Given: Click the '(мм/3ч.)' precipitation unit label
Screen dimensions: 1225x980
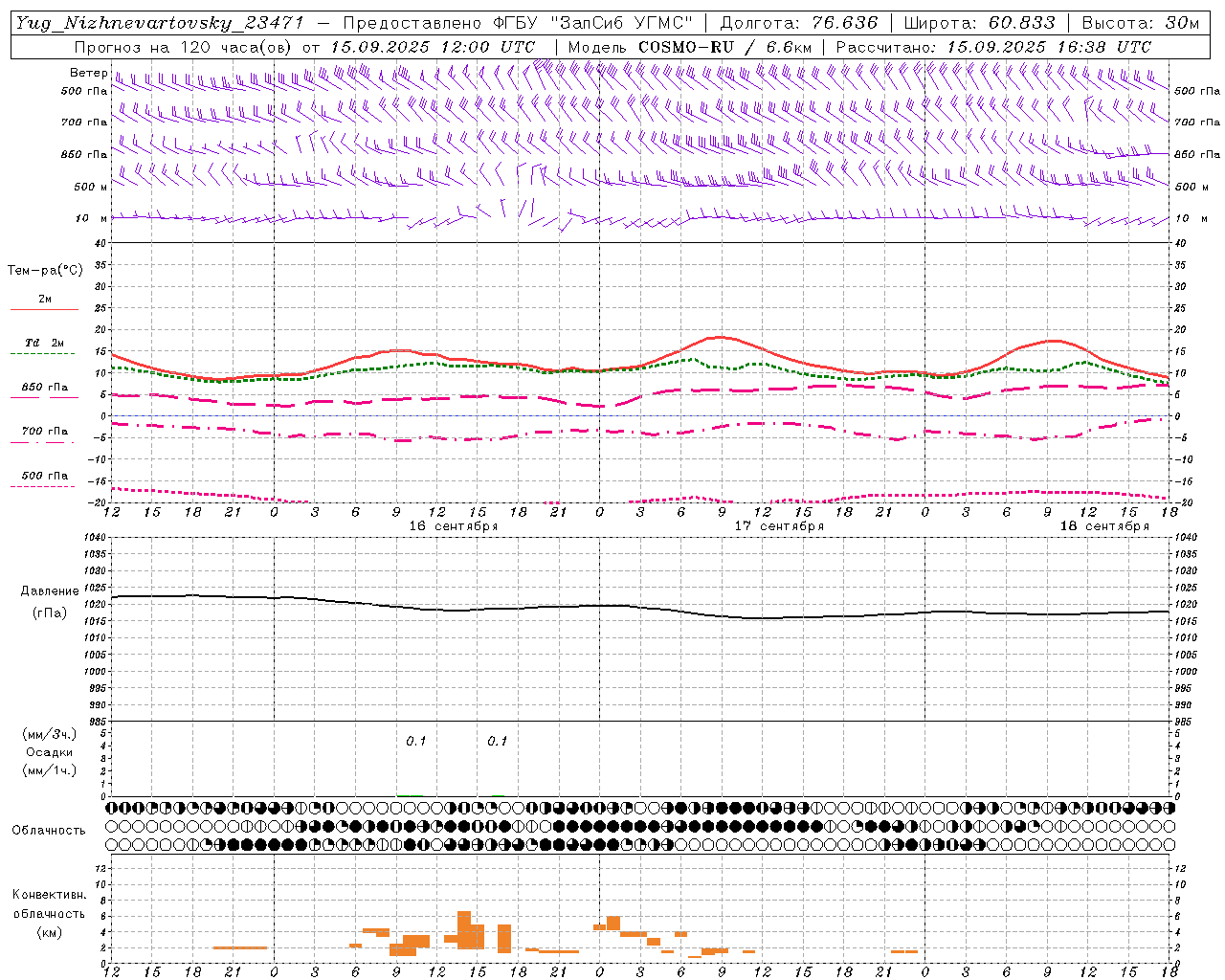Looking at the screenshot, I should click(x=50, y=734).
